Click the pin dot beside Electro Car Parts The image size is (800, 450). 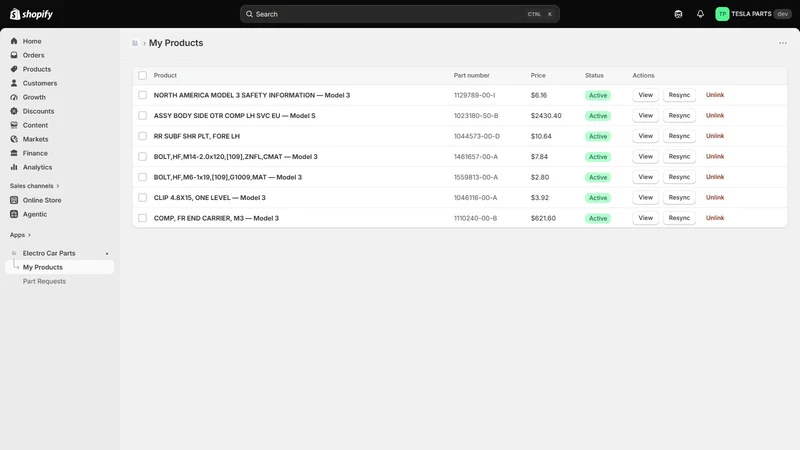[107, 254]
